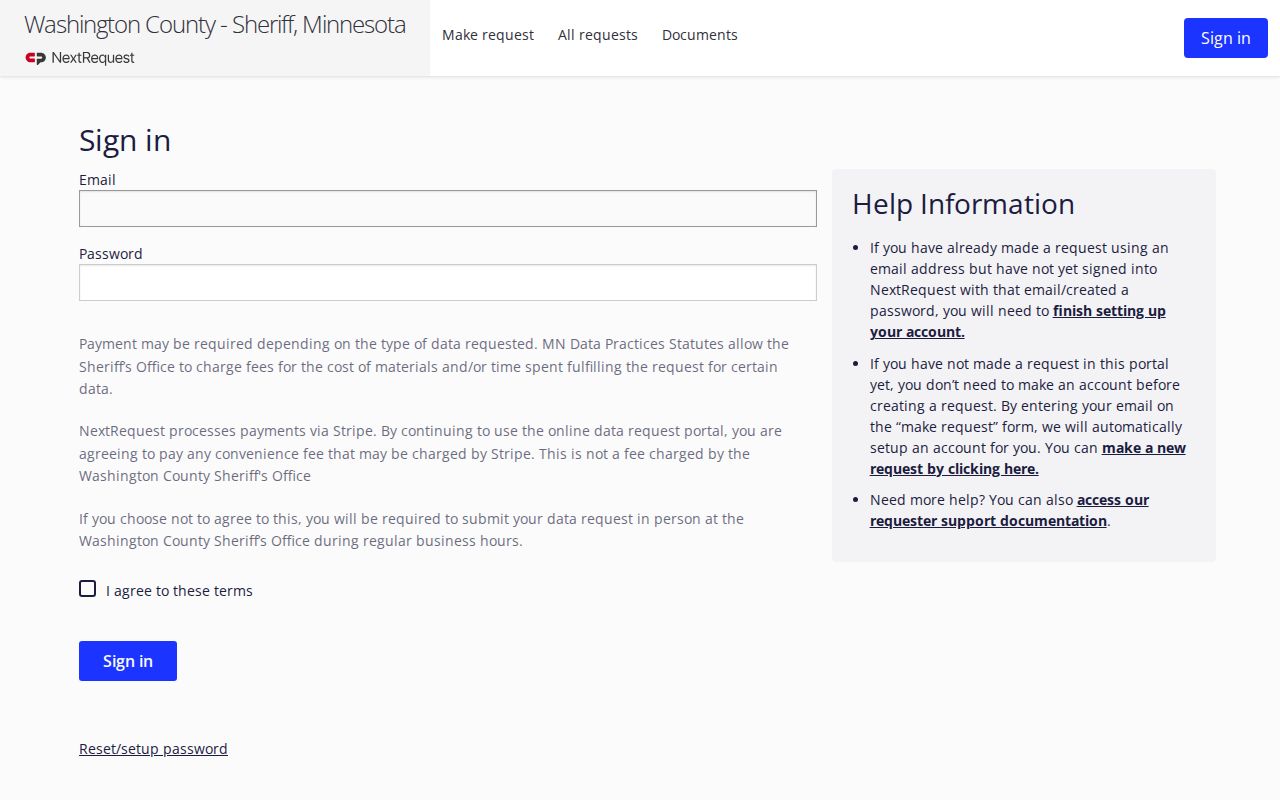The height and width of the screenshot is (800, 1280).
Task: Open the Reset/setup password link
Action: coord(153,749)
